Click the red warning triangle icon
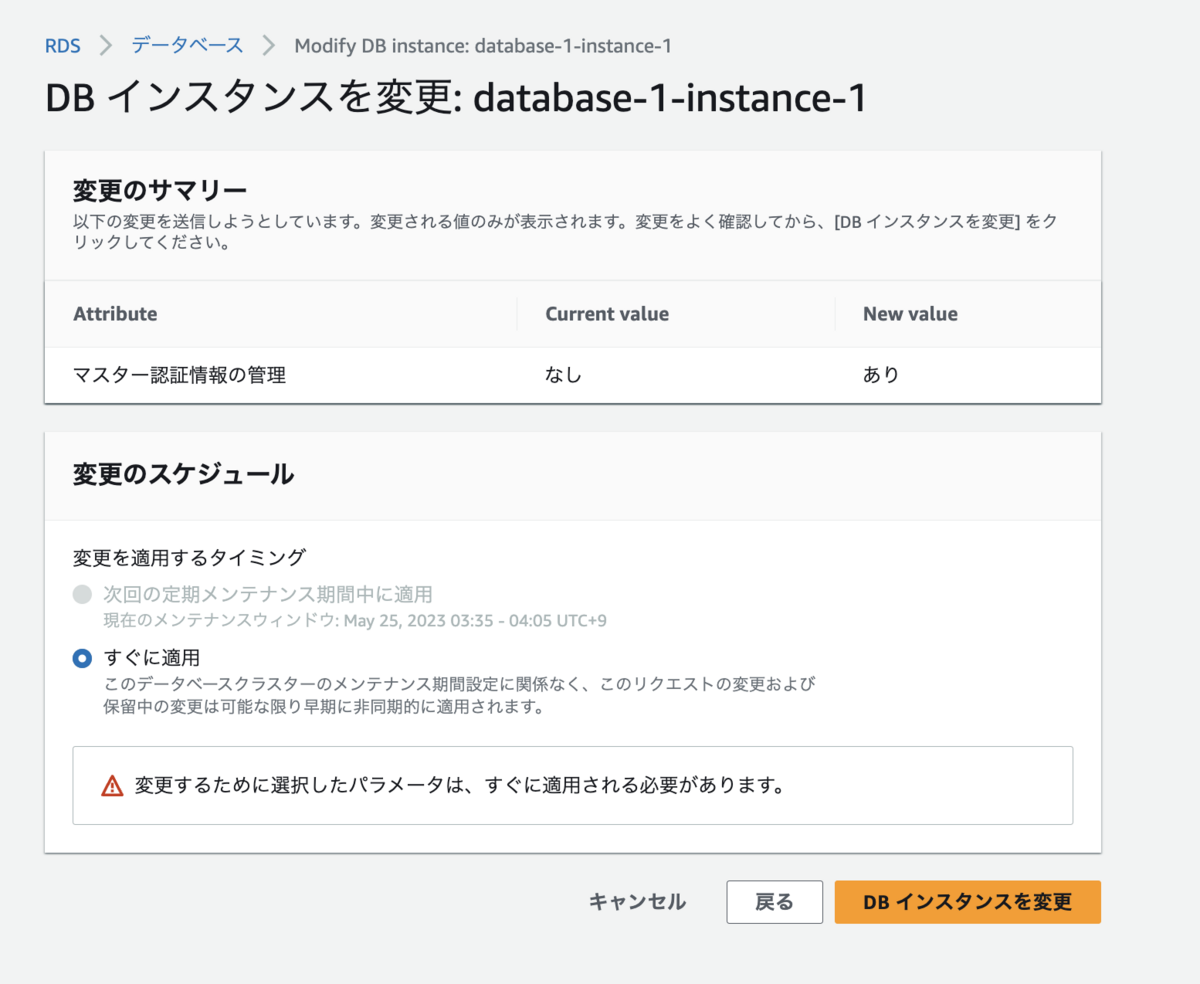 tap(112, 785)
